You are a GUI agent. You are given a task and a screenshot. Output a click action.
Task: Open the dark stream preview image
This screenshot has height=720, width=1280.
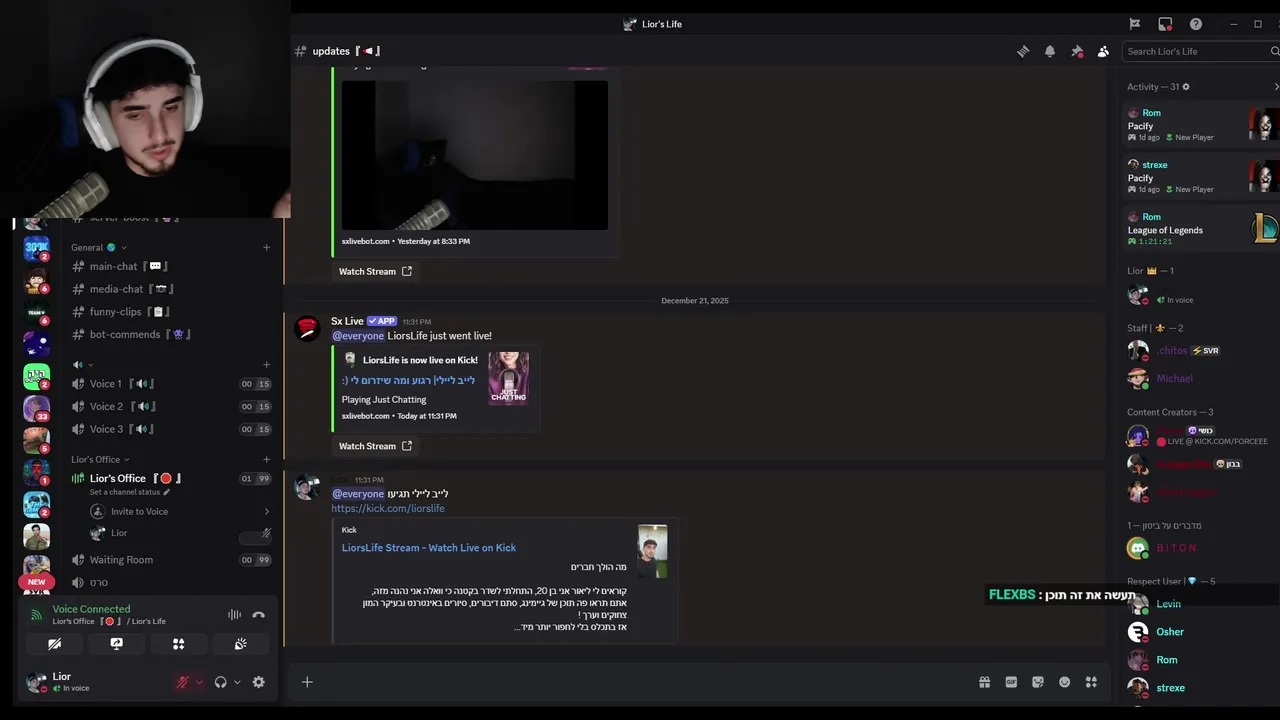(x=475, y=155)
